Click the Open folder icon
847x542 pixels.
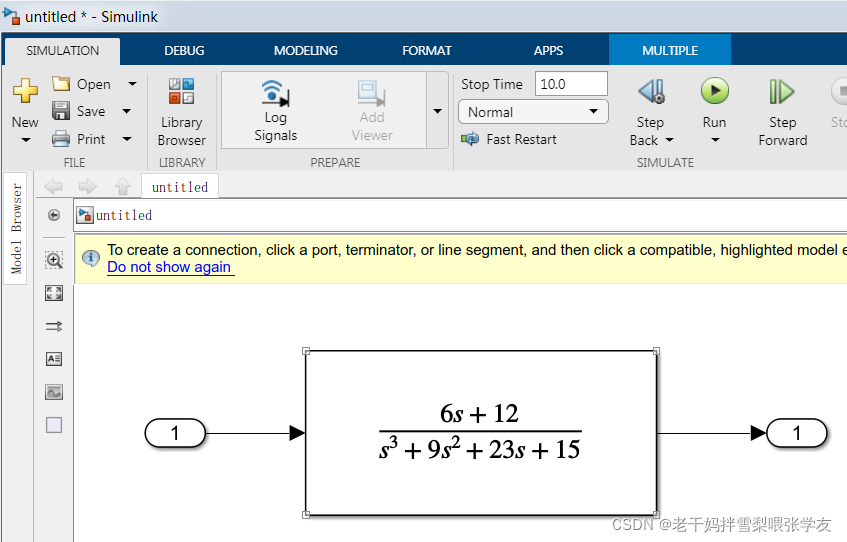coord(61,84)
